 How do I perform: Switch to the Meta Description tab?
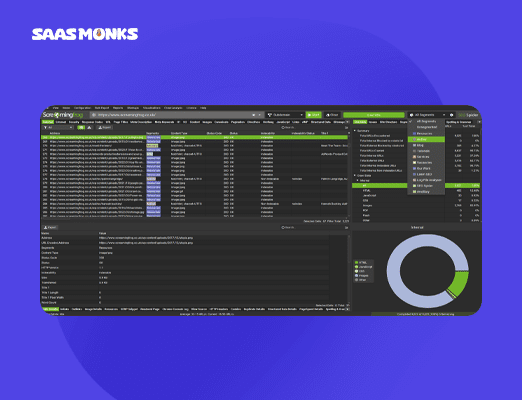coord(141,122)
